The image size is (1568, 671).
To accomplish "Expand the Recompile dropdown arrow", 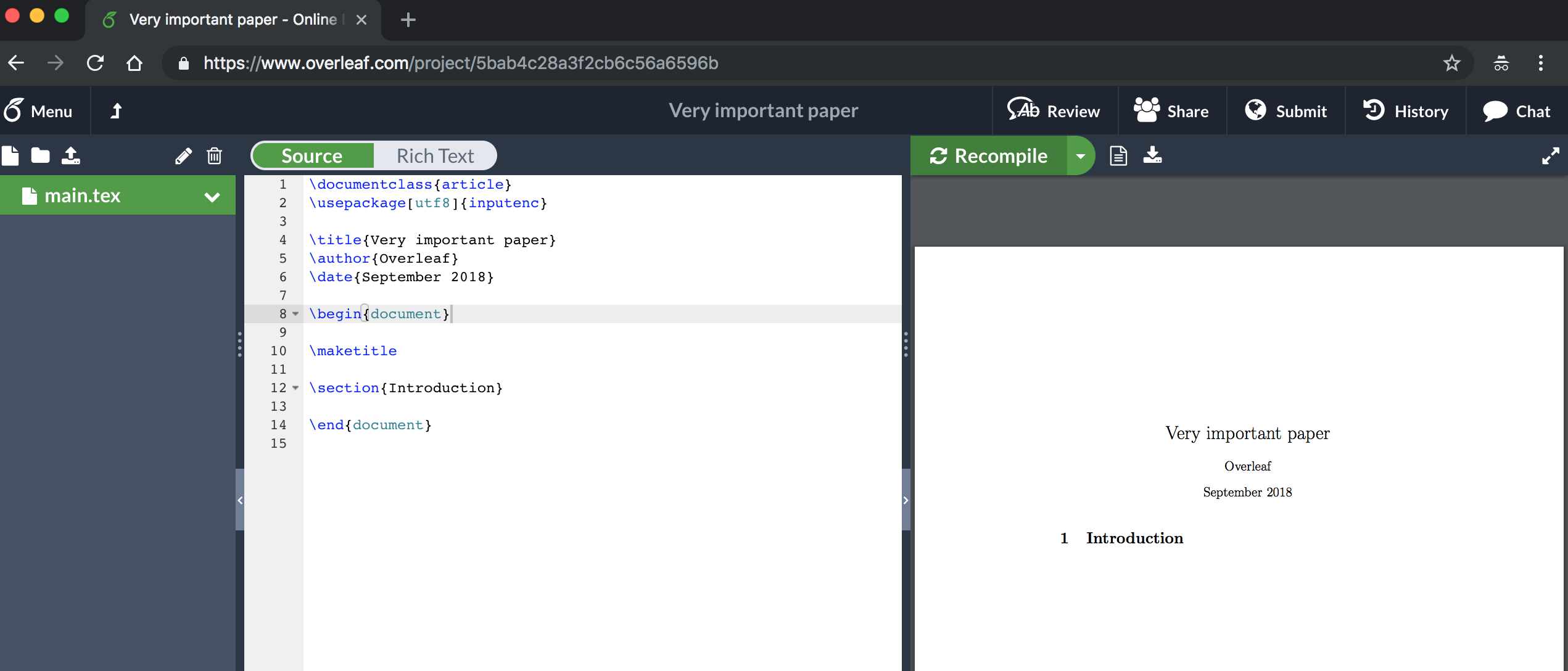I will [x=1080, y=155].
